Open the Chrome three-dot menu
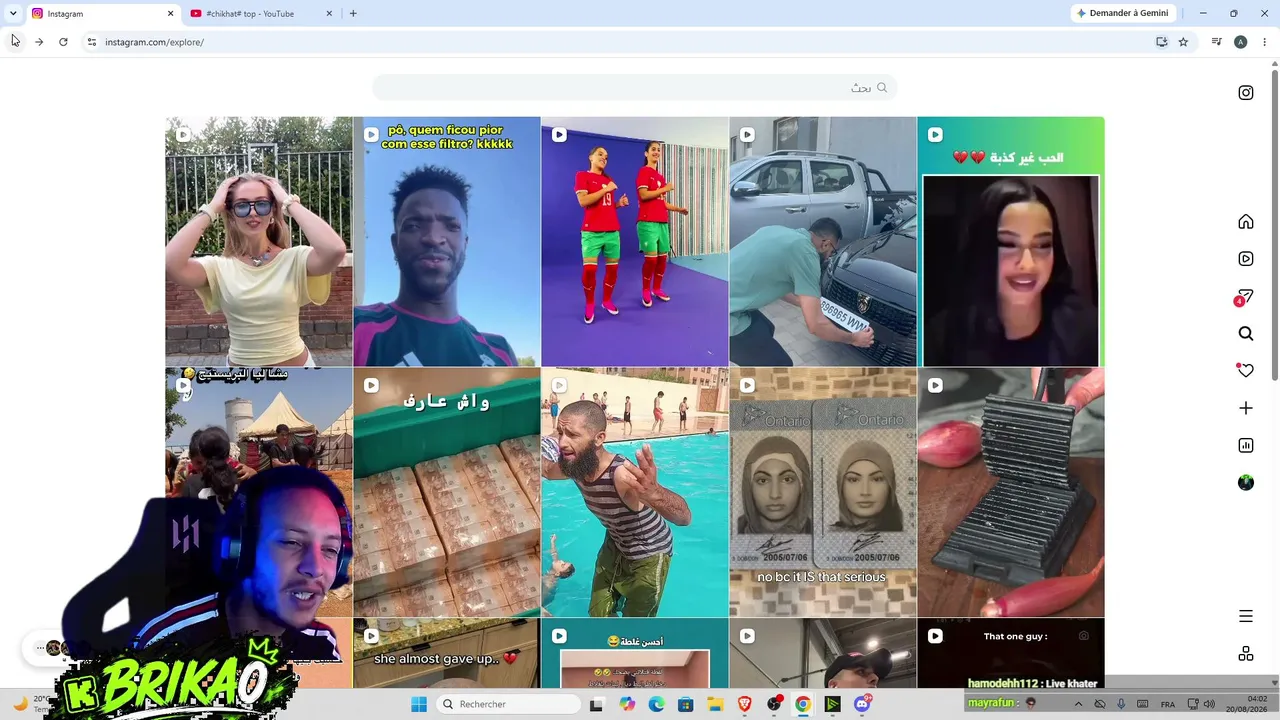This screenshot has width=1280, height=720. click(x=1264, y=42)
